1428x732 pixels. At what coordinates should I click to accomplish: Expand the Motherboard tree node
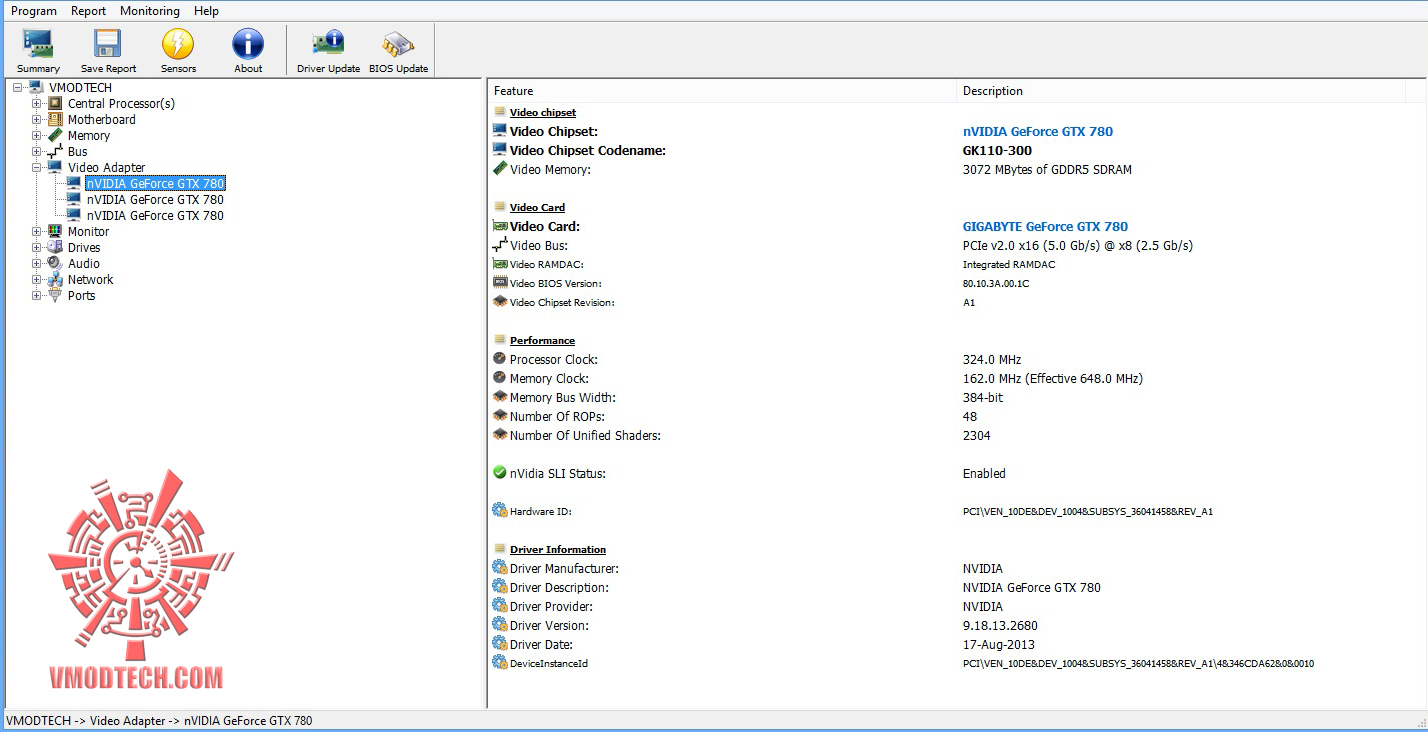click(37, 120)
